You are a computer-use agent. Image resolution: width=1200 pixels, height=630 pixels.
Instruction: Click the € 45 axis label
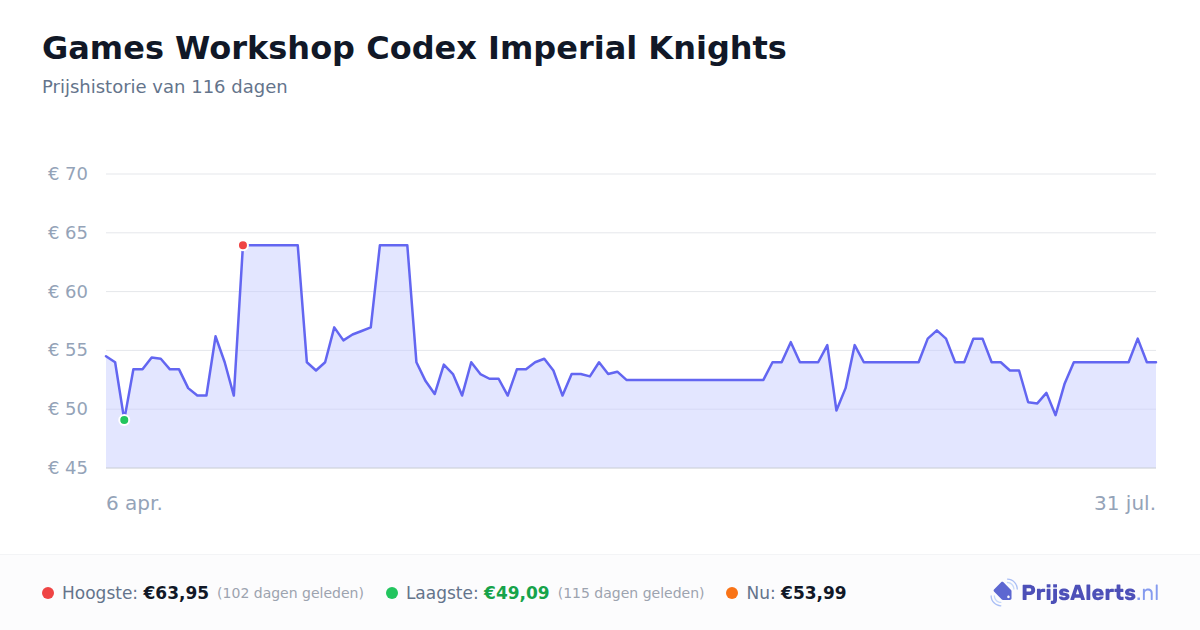click(x=68, y=468)
